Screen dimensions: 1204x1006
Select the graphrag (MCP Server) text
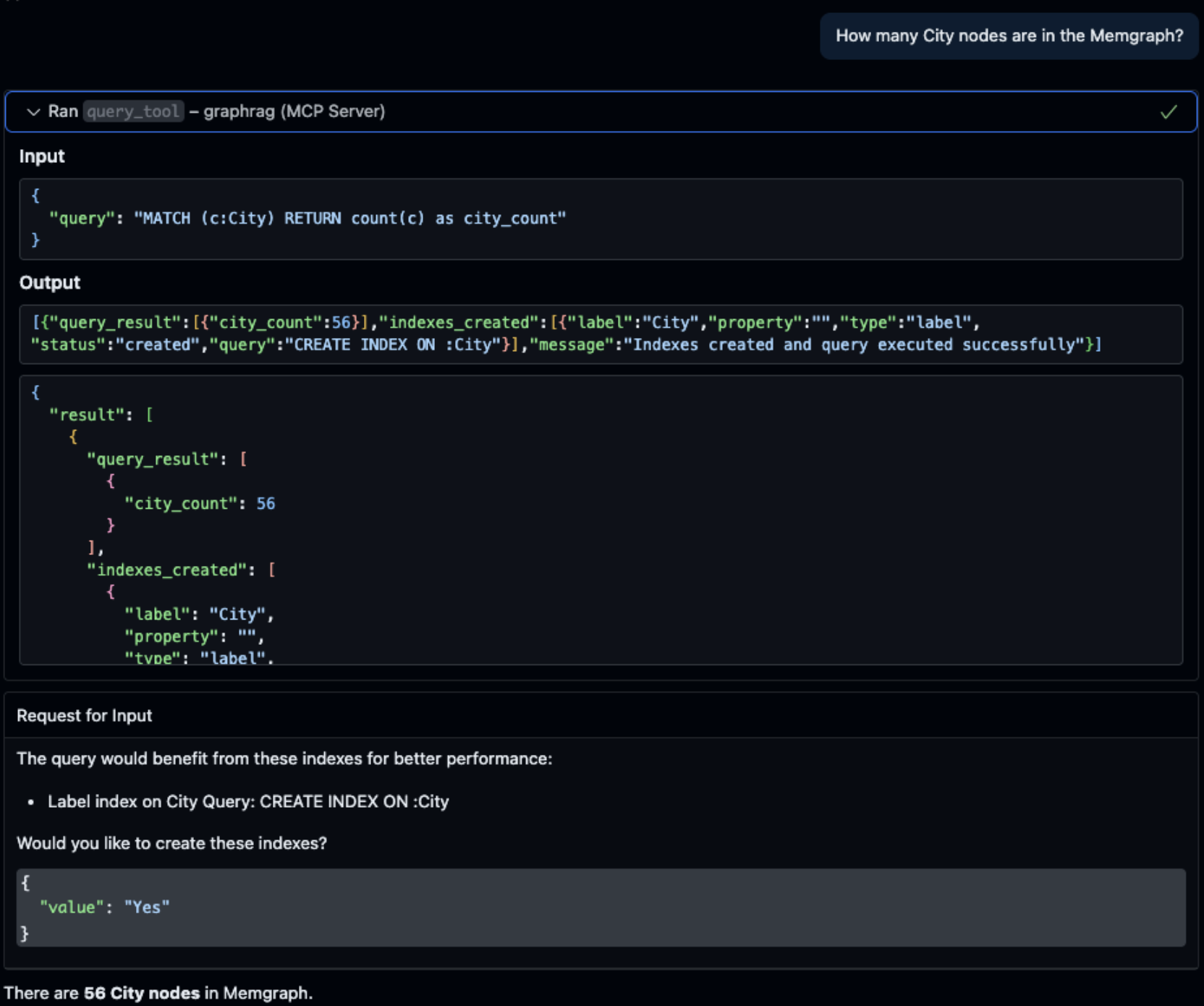(x=294, y=111)
